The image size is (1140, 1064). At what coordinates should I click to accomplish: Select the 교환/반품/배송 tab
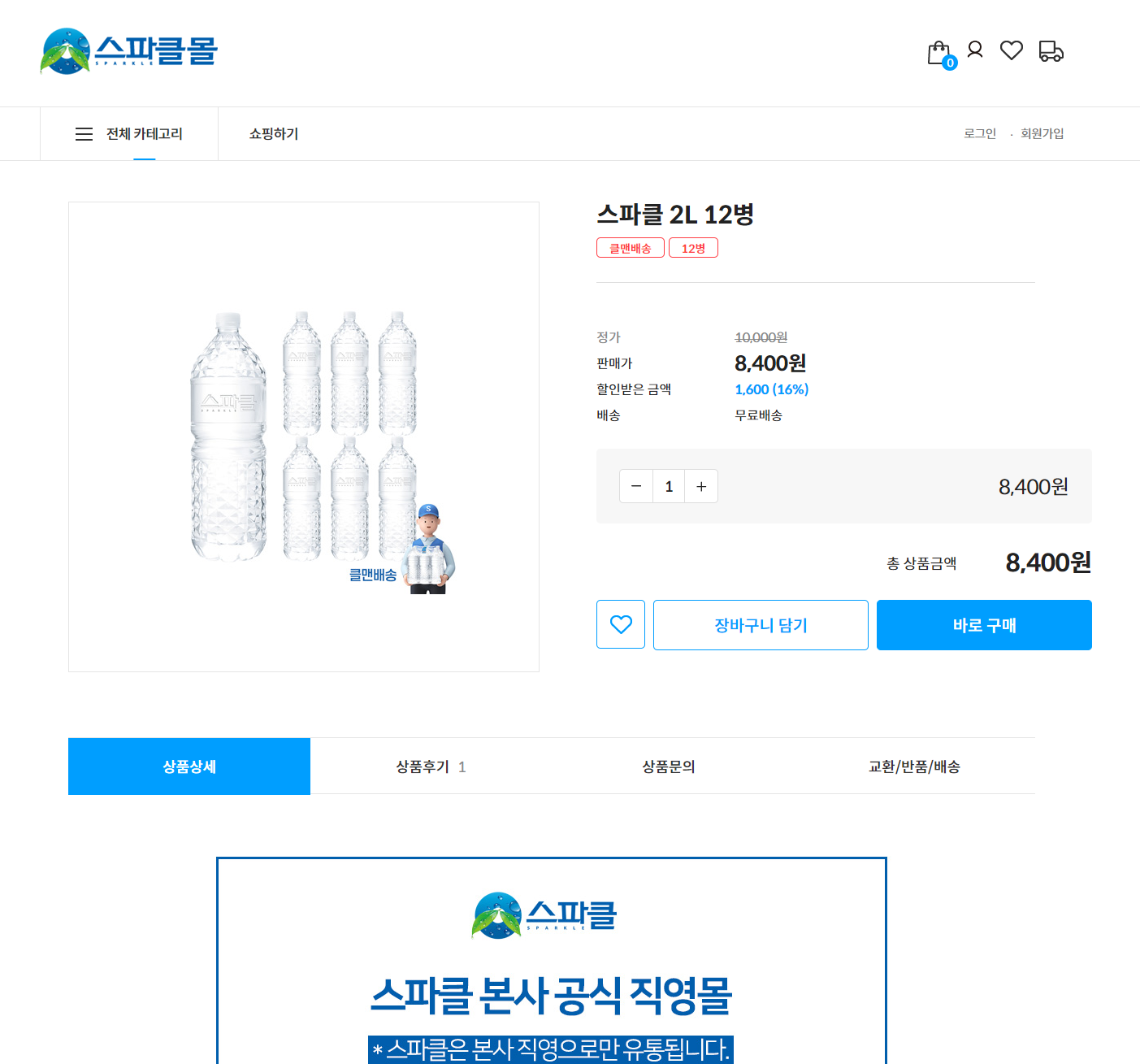[x=912, y=766]
